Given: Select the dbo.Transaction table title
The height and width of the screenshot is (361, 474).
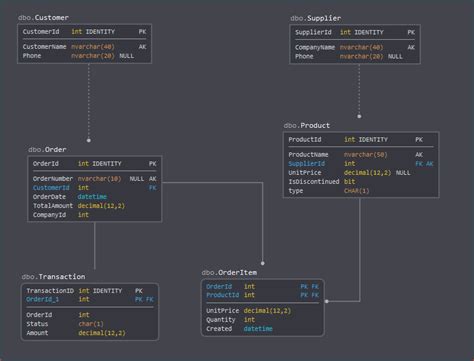Looking at the screenshot, I should coord(53,277).
